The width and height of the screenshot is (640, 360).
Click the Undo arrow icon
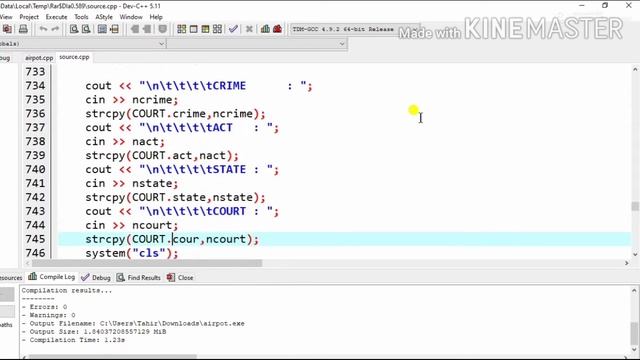pyautogui.click(x=43, y=29)
